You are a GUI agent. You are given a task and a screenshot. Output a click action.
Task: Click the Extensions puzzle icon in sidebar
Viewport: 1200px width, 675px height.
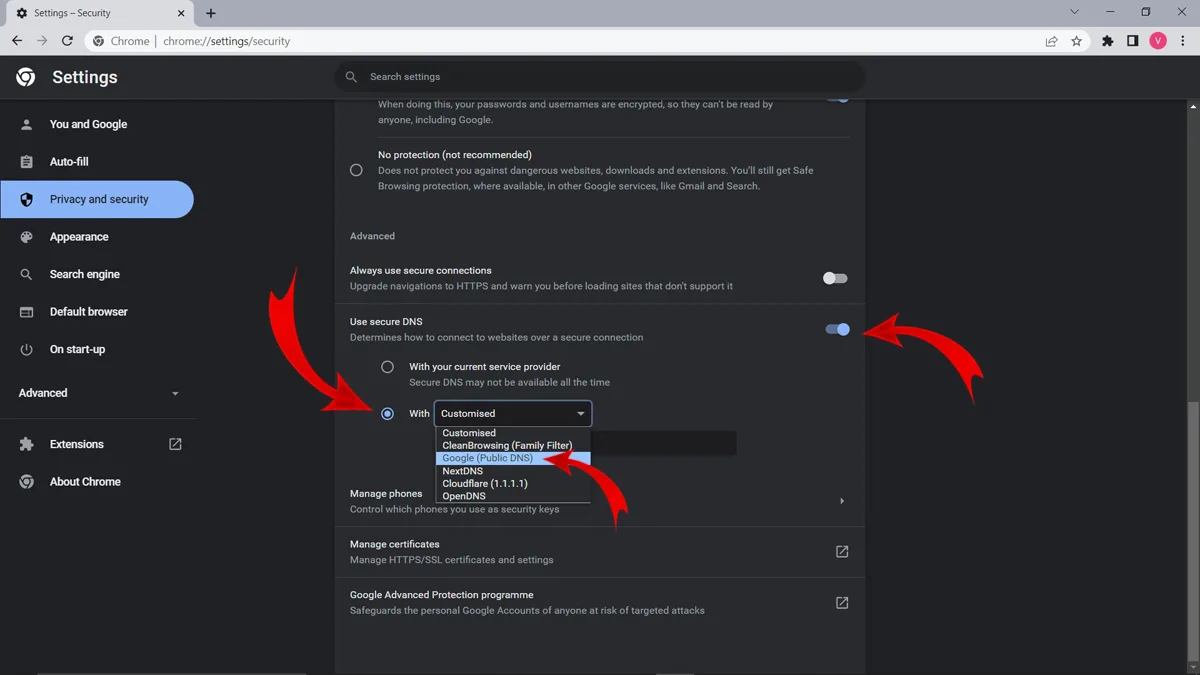point(27,444)
